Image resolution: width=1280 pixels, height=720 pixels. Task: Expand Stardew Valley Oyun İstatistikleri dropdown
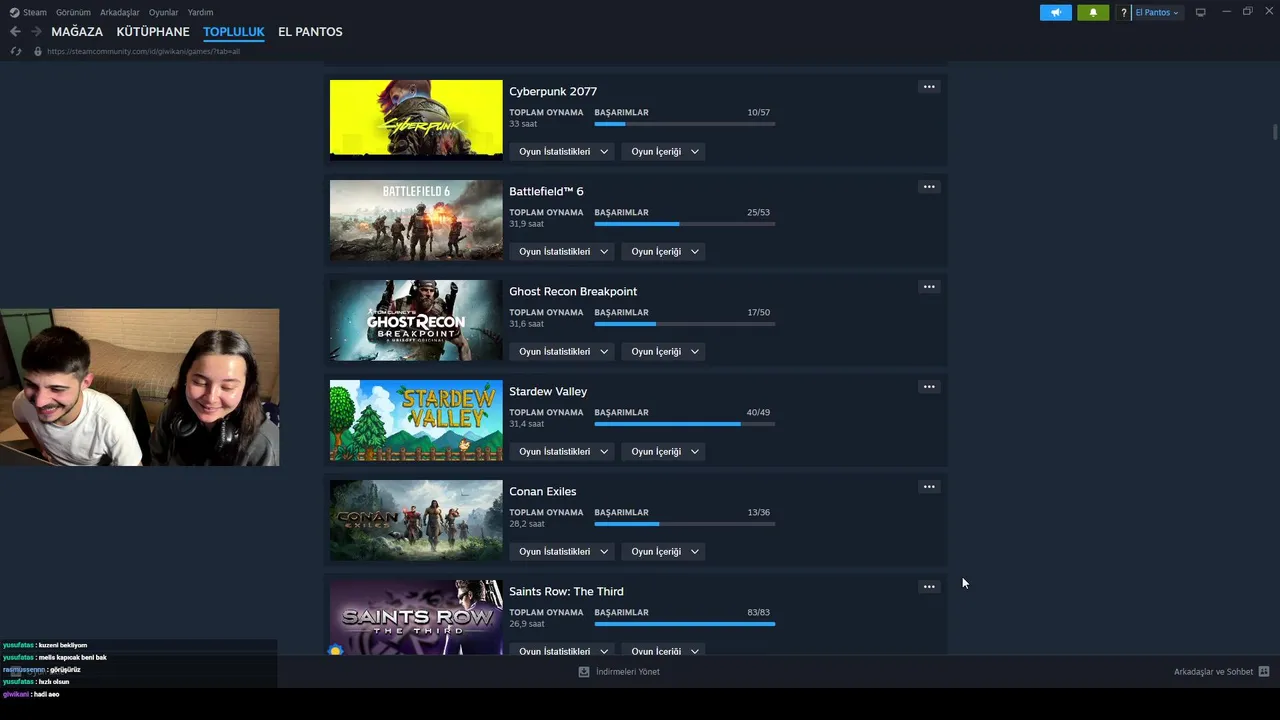[x=562, y=452]
